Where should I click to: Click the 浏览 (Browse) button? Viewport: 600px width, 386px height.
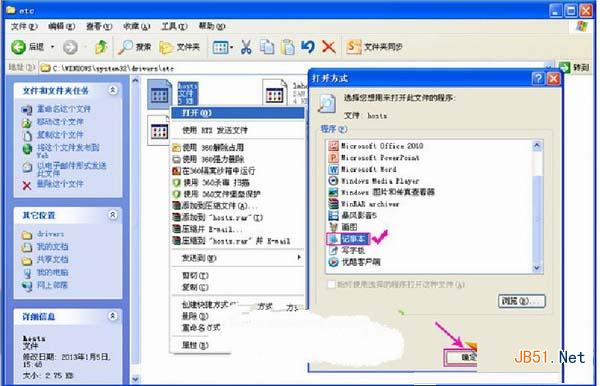pos(522,301)
